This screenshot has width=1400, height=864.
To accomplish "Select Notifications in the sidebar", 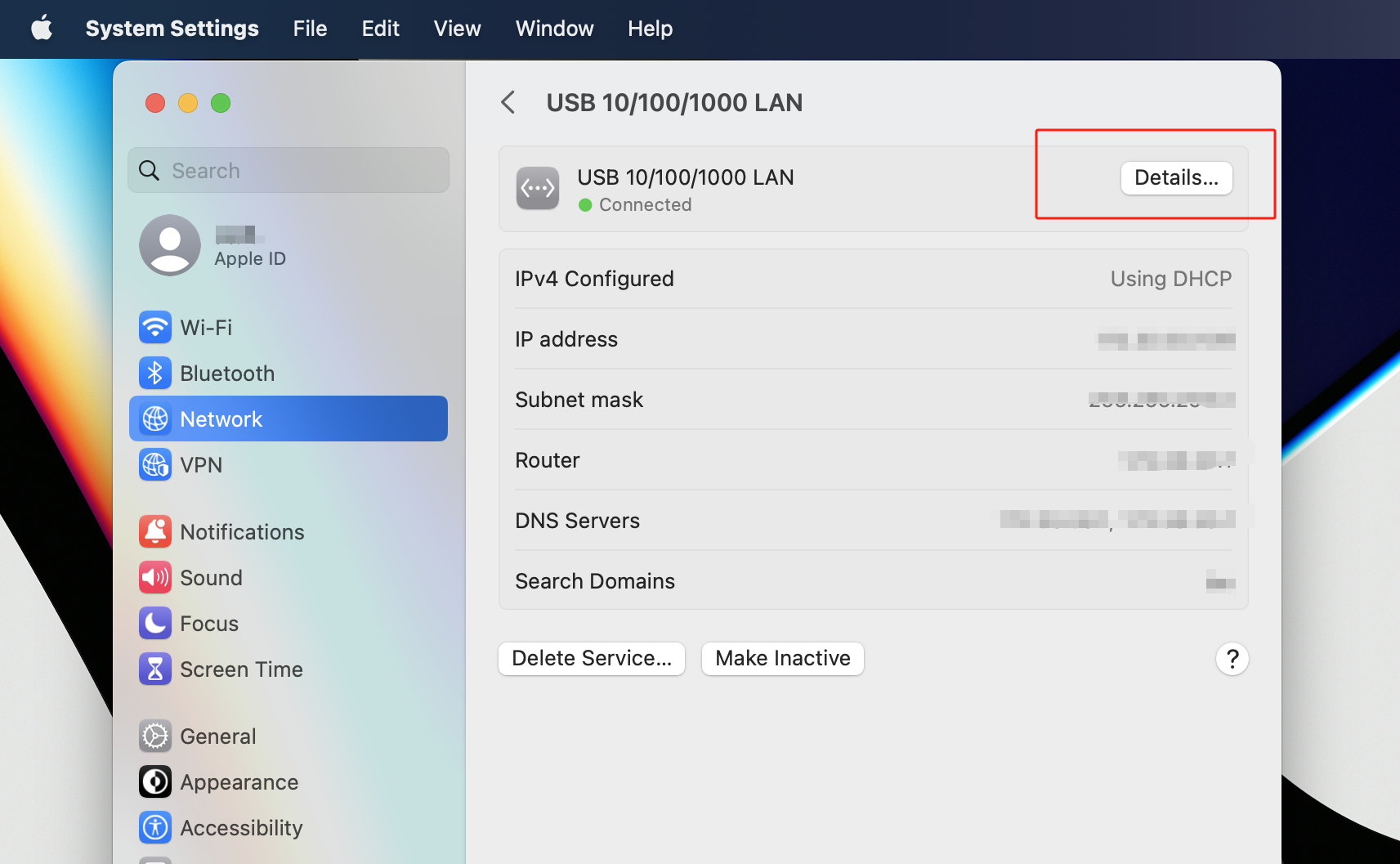I will pyautogui.click(x=288, y=532).
